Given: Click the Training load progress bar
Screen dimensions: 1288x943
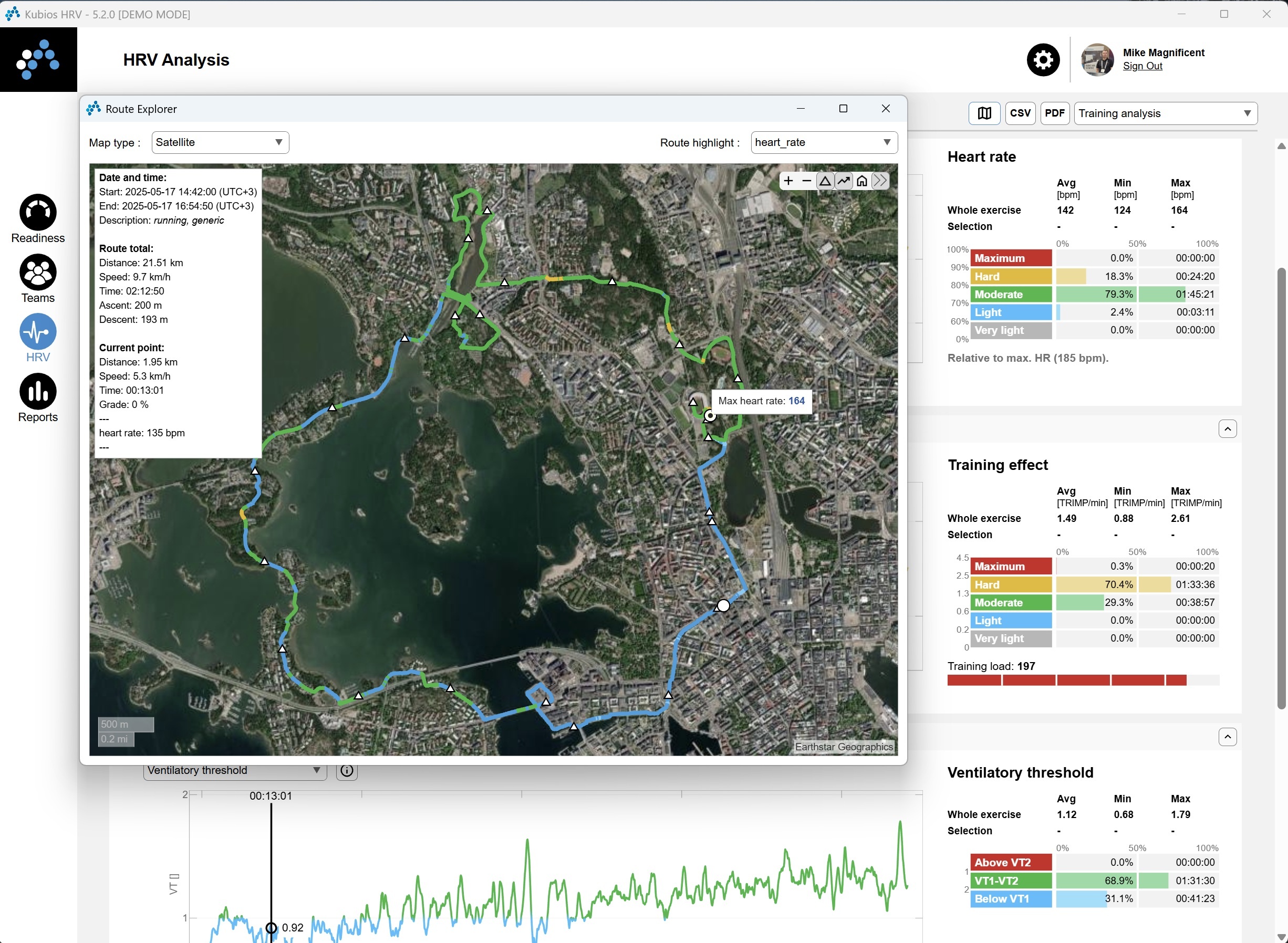Looking at the screenshot, I should [1083, 680].
